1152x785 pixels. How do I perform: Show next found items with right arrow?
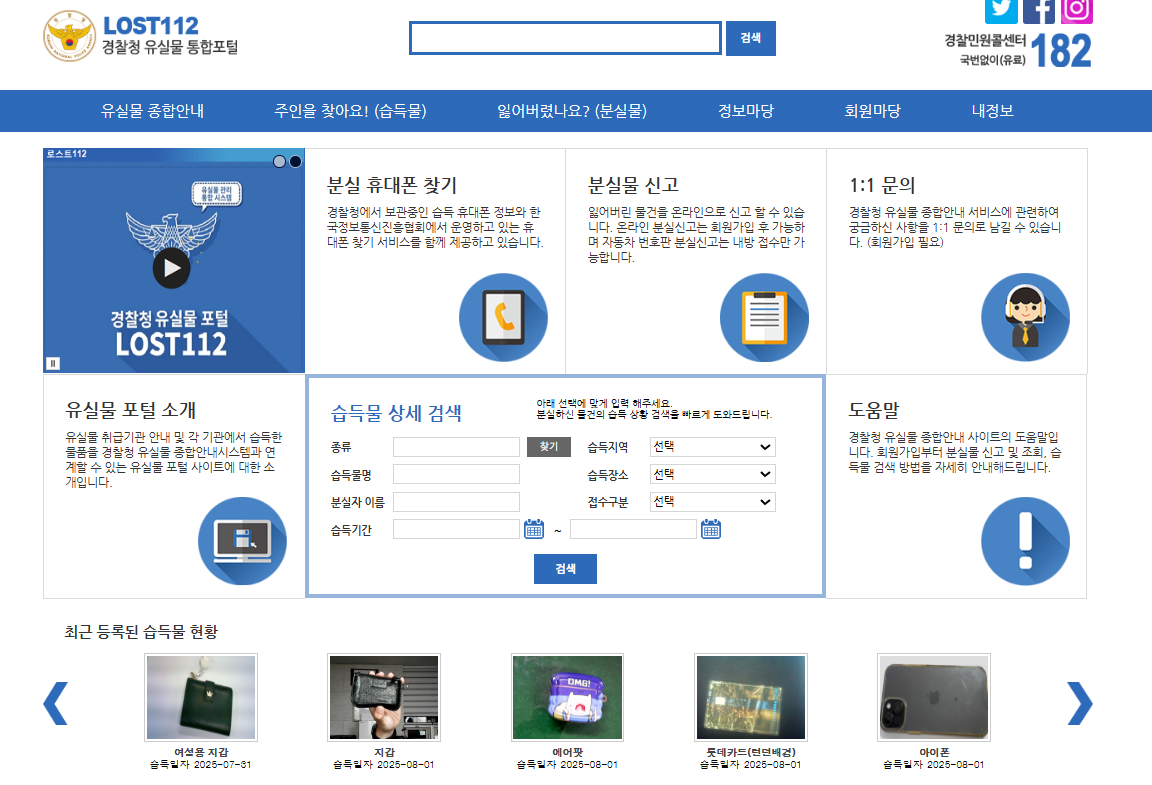[1079, 703]
